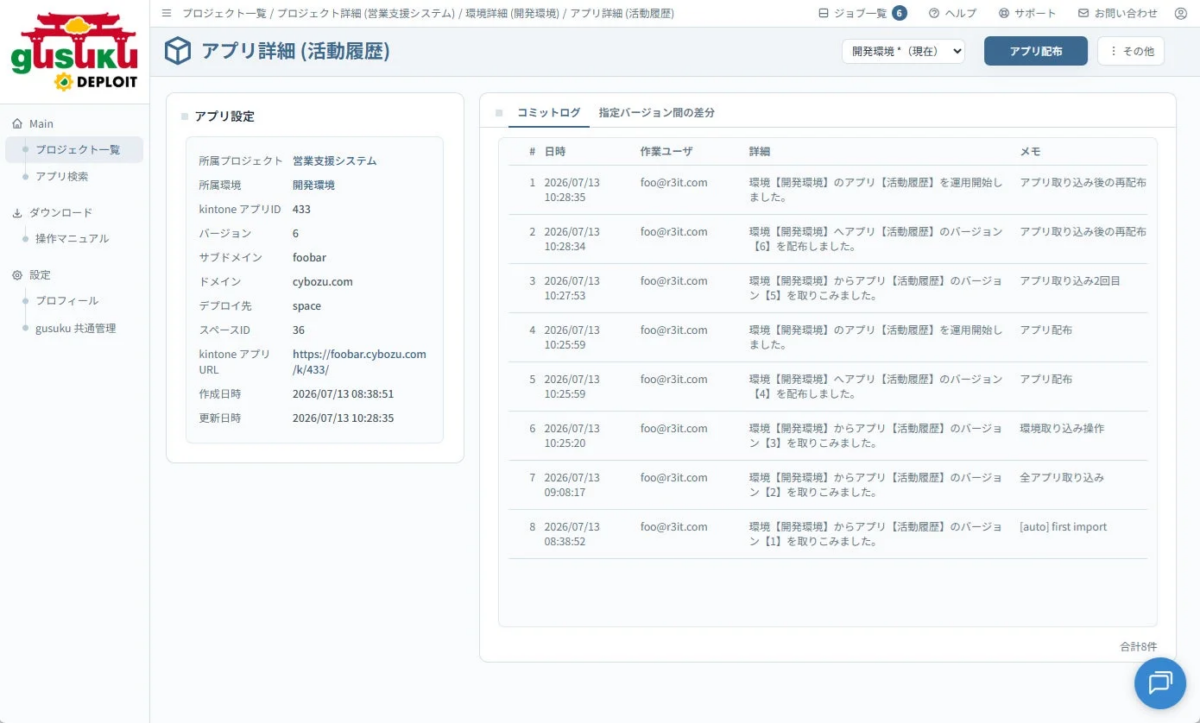Click the アプリ配布 button

[x=1035, y=51]
